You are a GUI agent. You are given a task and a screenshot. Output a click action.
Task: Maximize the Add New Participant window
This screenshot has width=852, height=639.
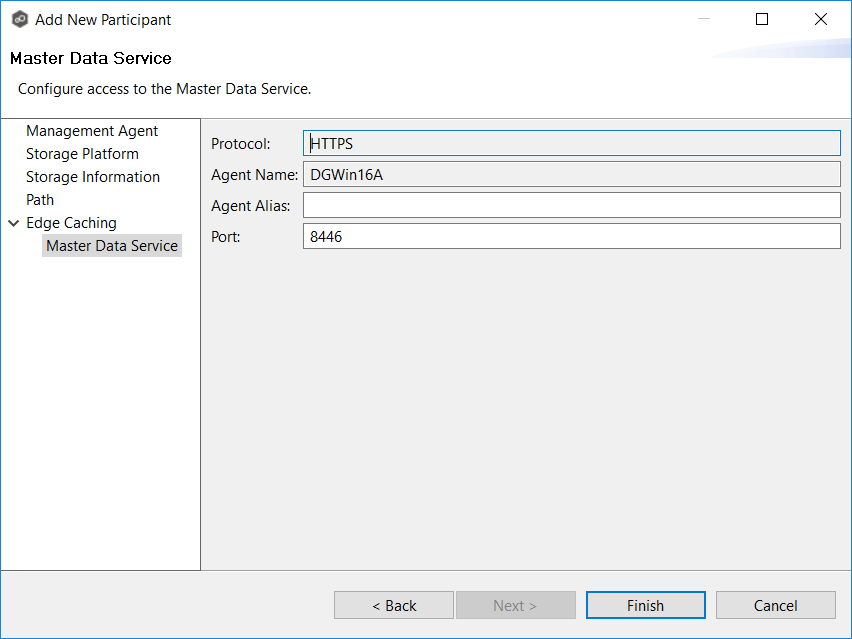pos(762,19)
